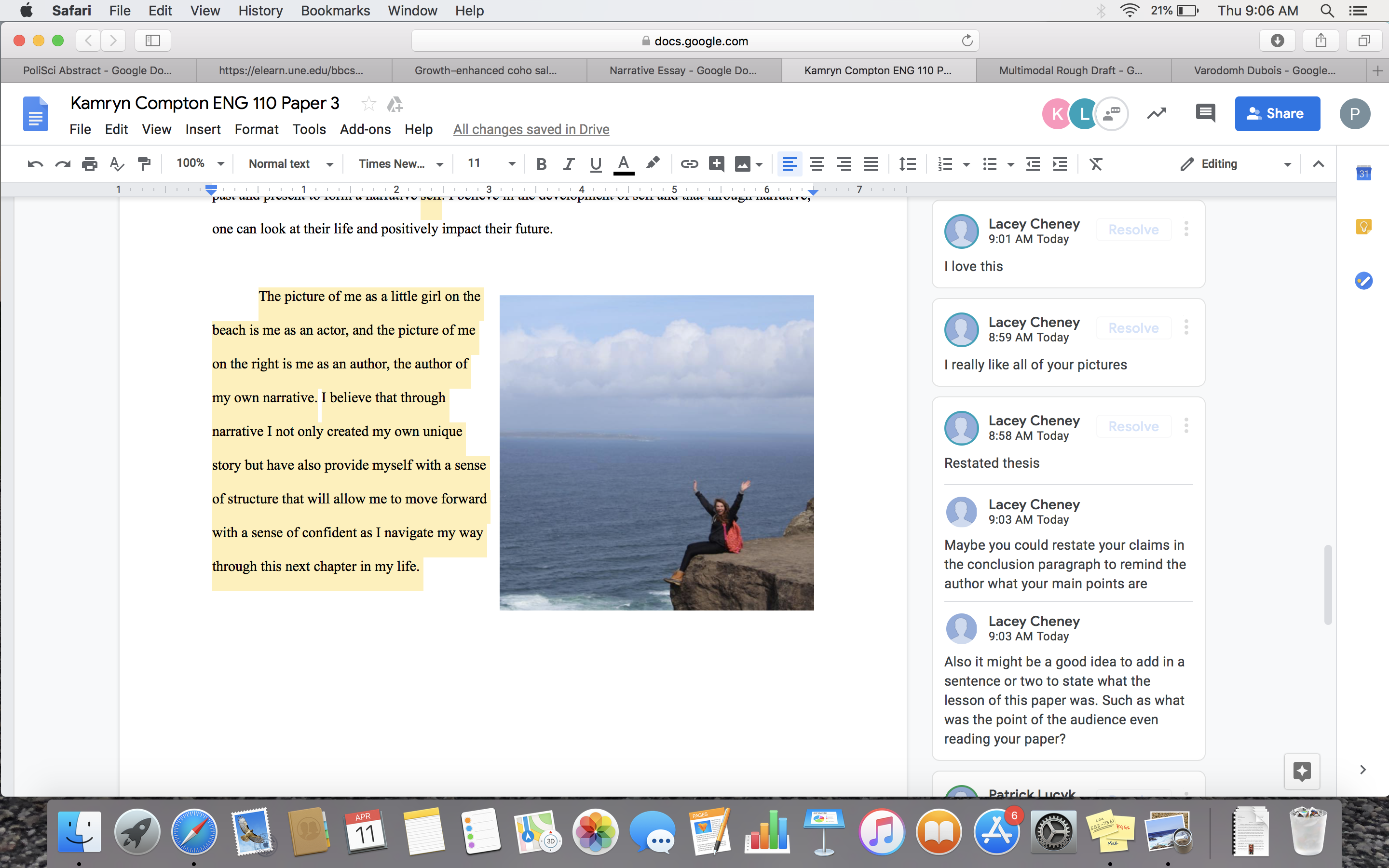Switch to the Narrative Essay tab
Viewport: 1389px width, 868px height.
click(x=683, y=70)
